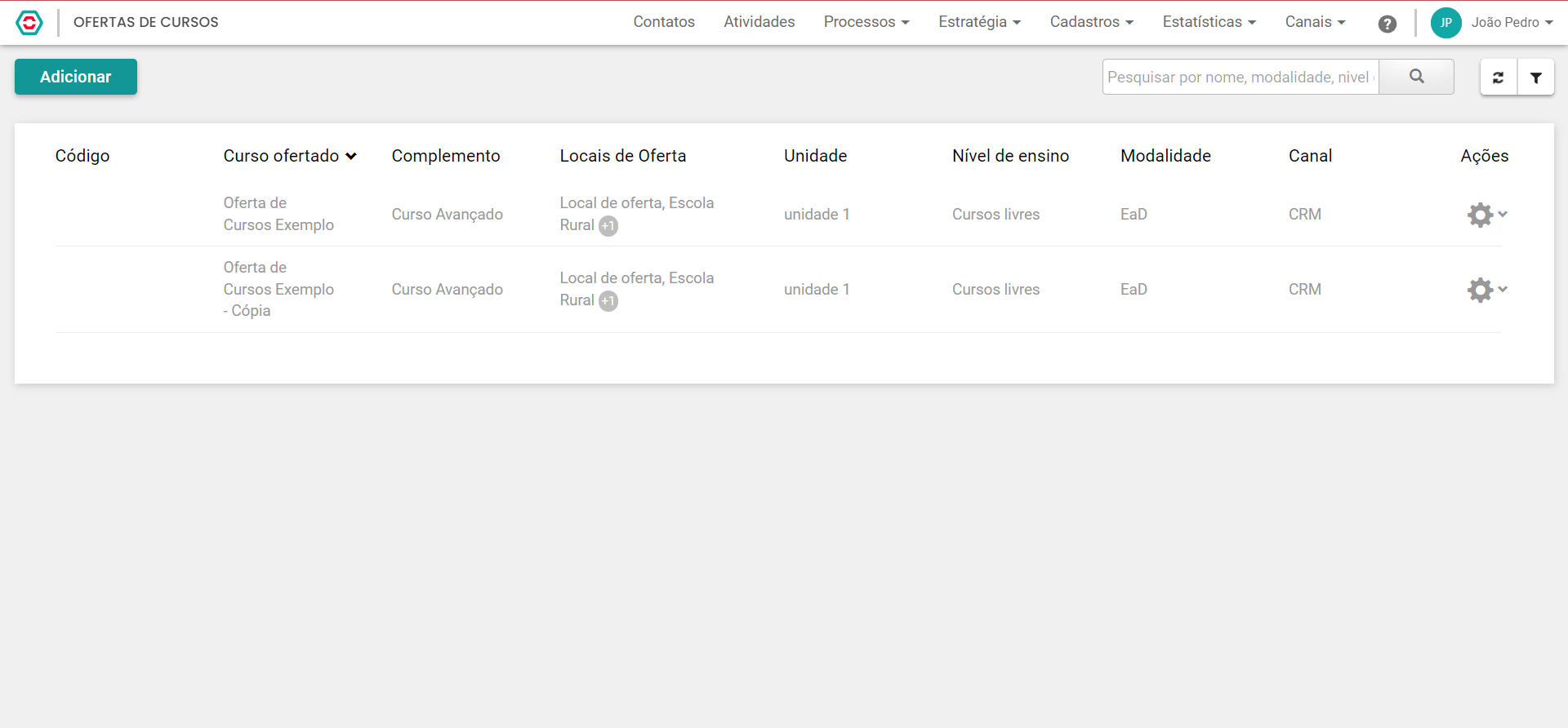Expand the Processos dropdown menu
The image size is (1568, 728).
coord(866,22)
